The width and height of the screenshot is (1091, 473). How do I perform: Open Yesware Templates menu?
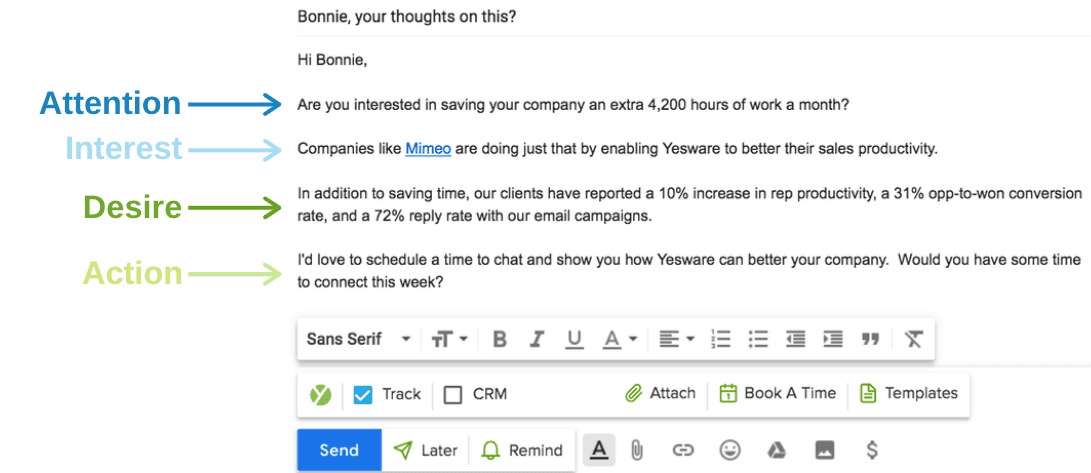coord(908,394)
